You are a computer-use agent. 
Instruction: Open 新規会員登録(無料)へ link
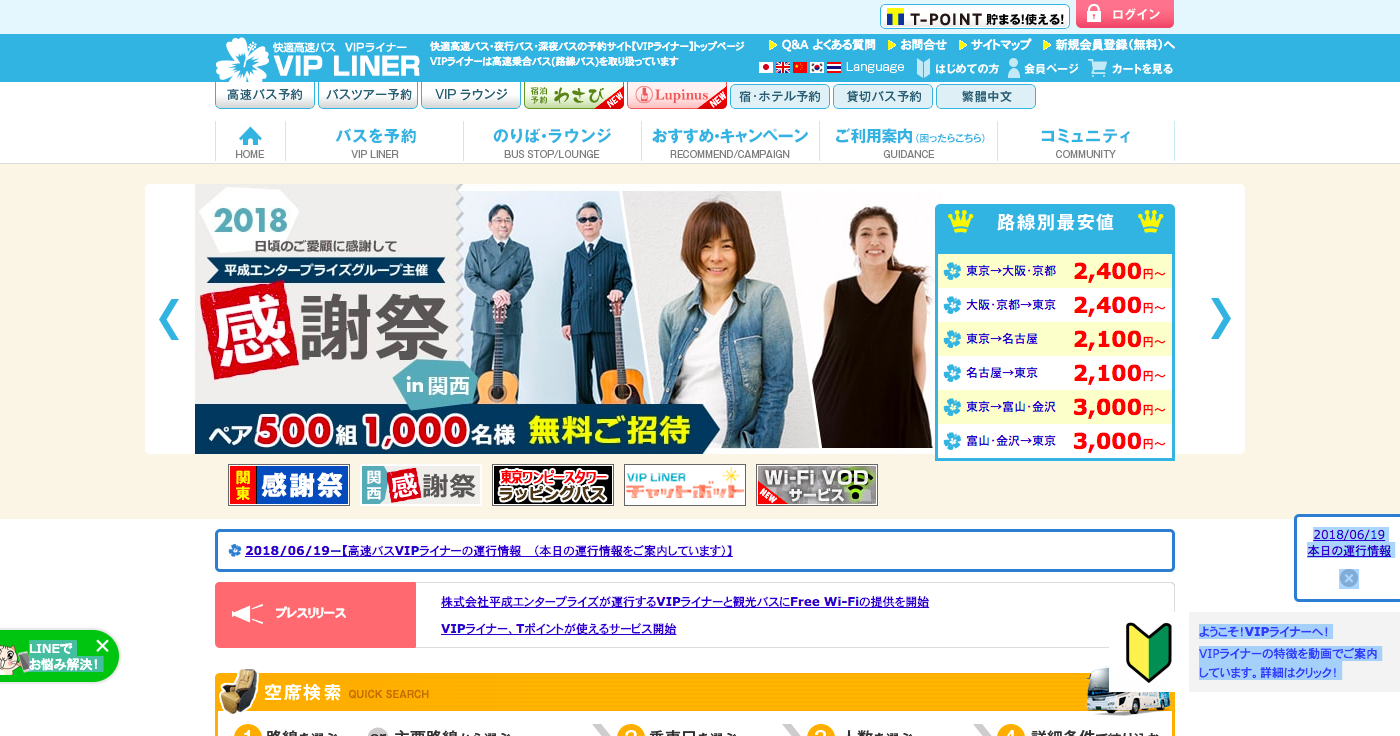pos(1108,45)
